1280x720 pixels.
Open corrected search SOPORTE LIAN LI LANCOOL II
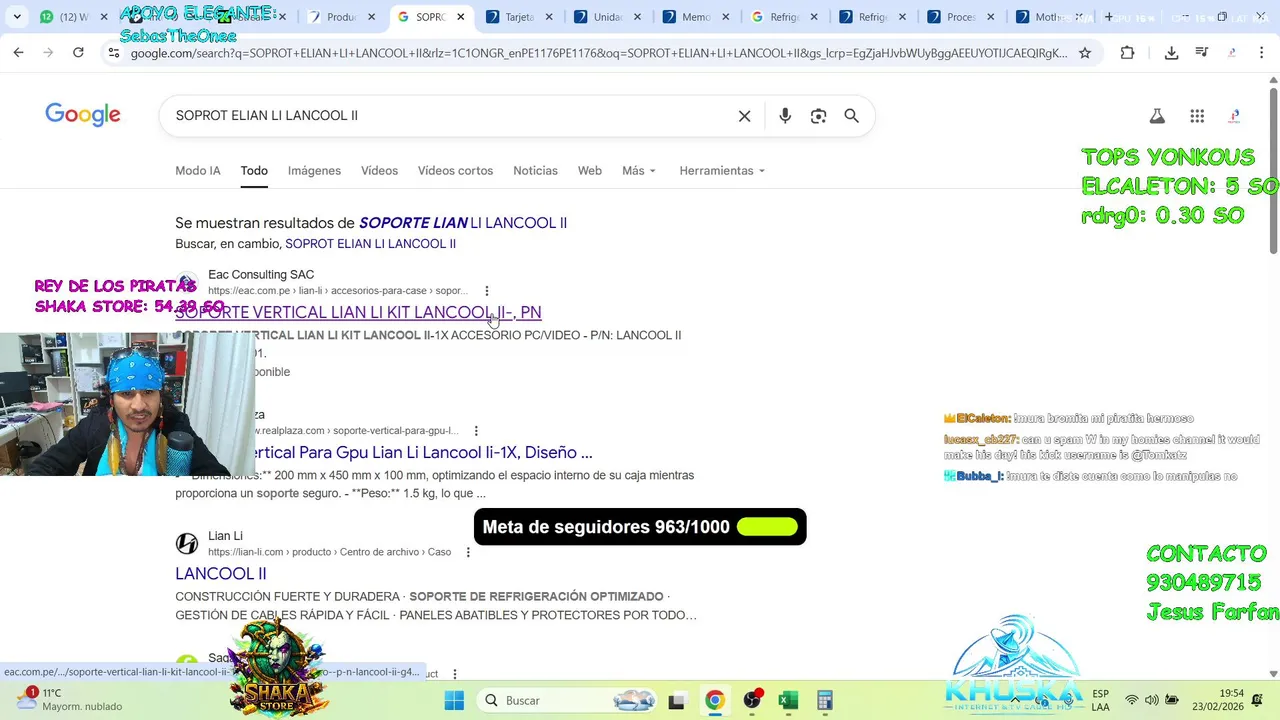pos(463,223)
